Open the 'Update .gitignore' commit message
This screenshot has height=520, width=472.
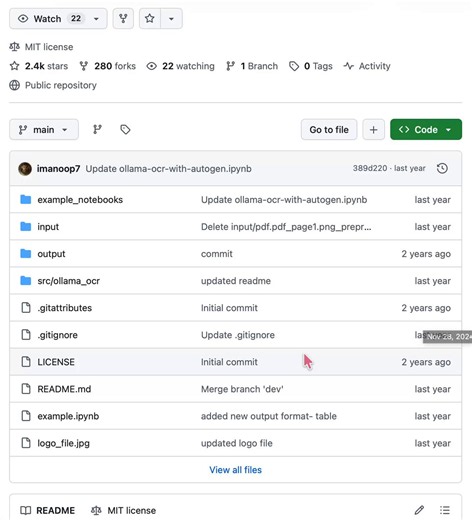point(238,335)
